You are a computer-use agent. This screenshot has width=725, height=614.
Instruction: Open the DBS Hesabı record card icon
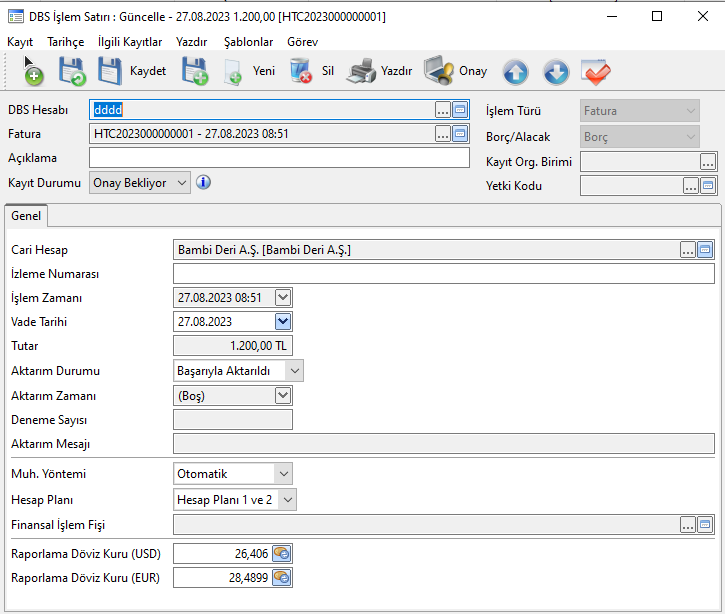coord(460,110)
